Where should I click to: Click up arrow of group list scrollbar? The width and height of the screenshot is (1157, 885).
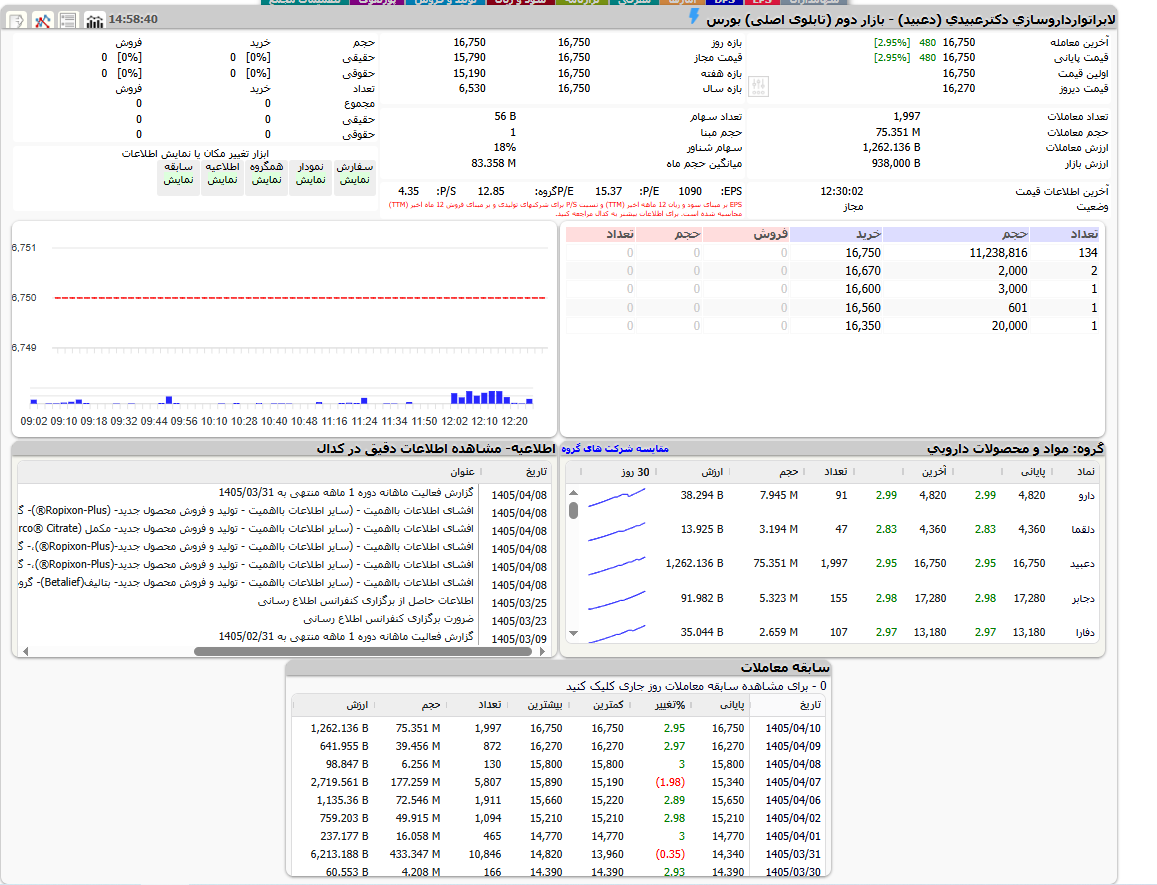click(573, 492)
